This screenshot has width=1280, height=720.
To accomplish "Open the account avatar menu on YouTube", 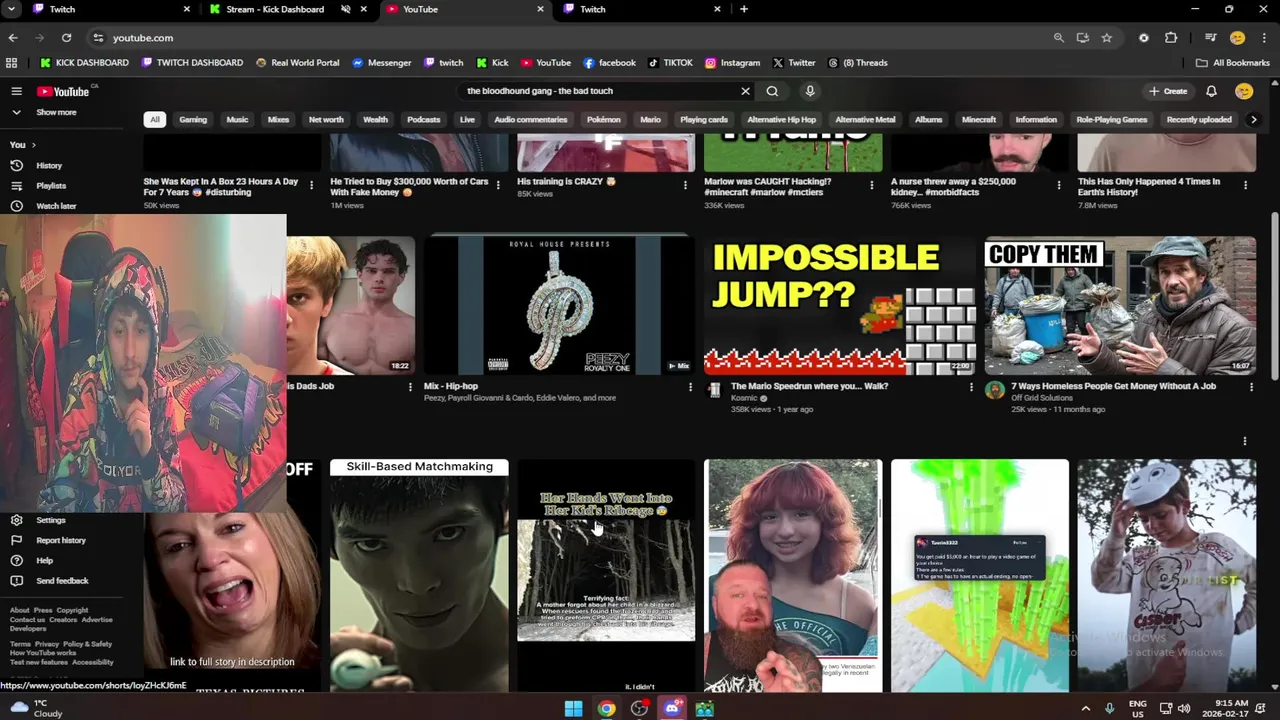I will [1244, 91].
